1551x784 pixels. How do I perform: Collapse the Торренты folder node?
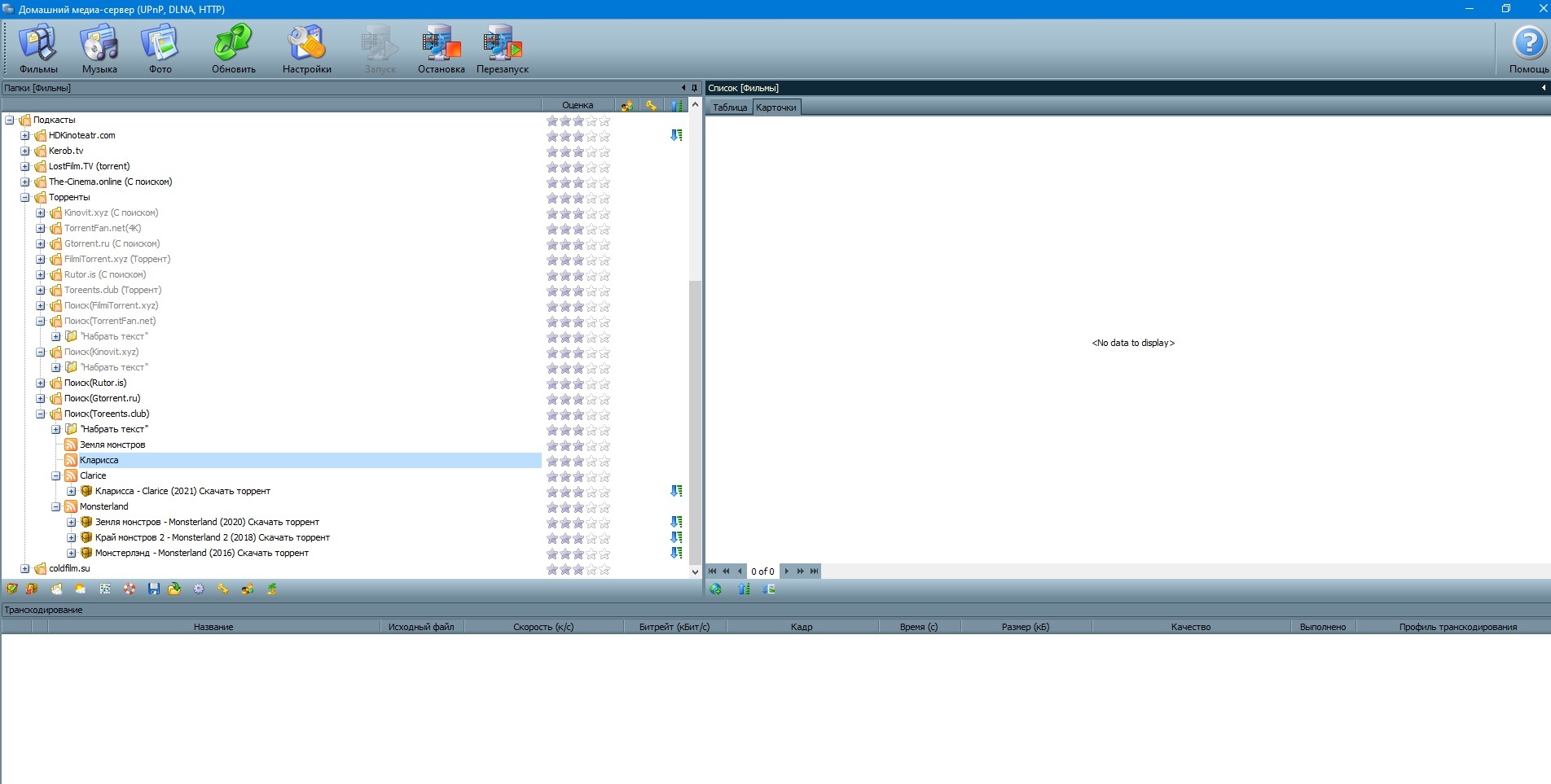[x=24, y=198]
